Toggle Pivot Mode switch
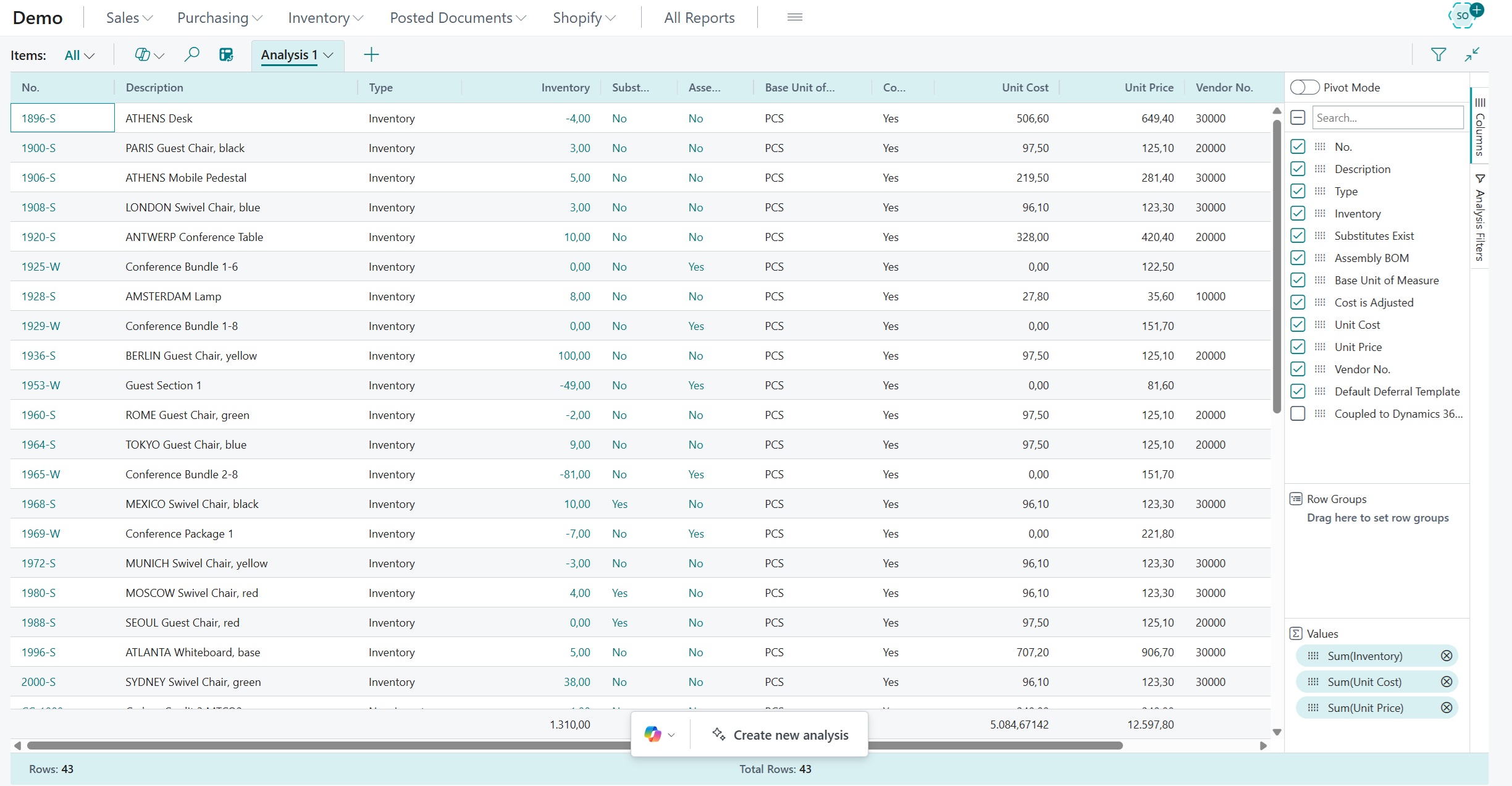 pyautogui.click(x=1304, y=87)
